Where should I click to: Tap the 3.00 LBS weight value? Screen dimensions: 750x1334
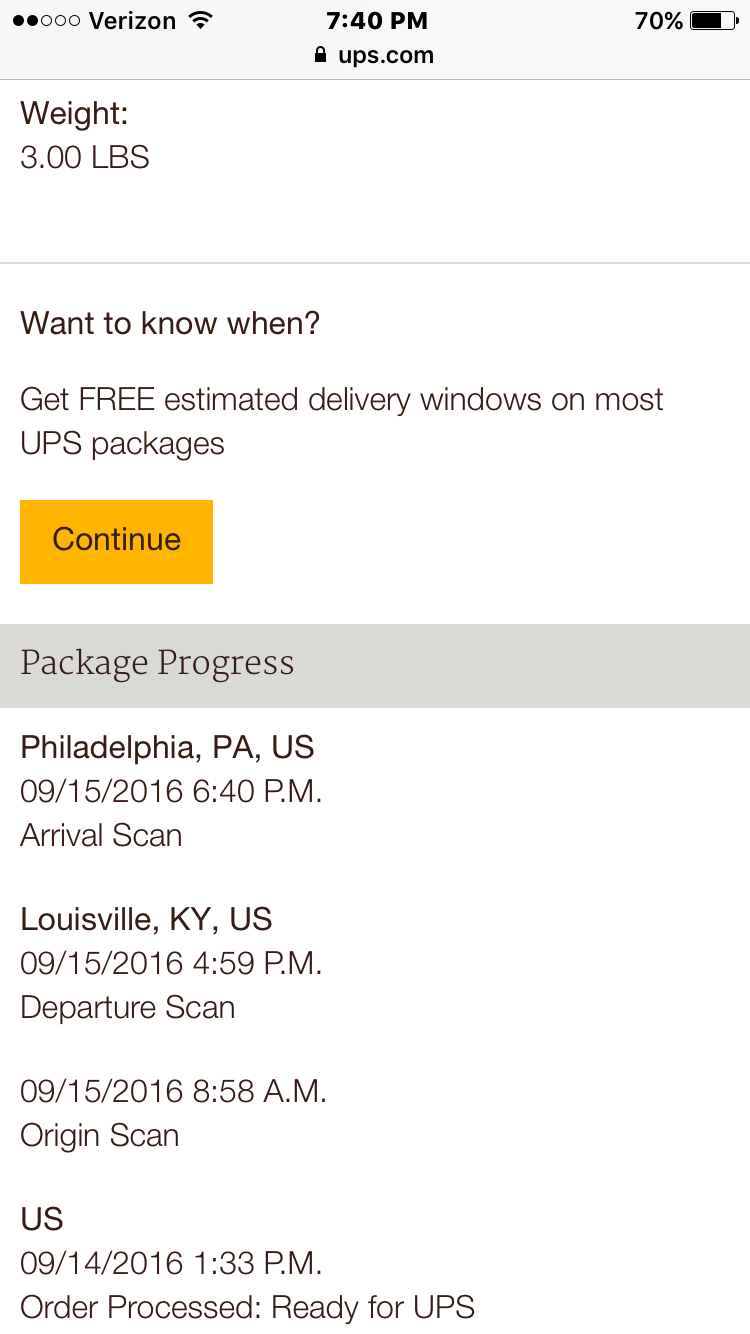click(85, 157)
